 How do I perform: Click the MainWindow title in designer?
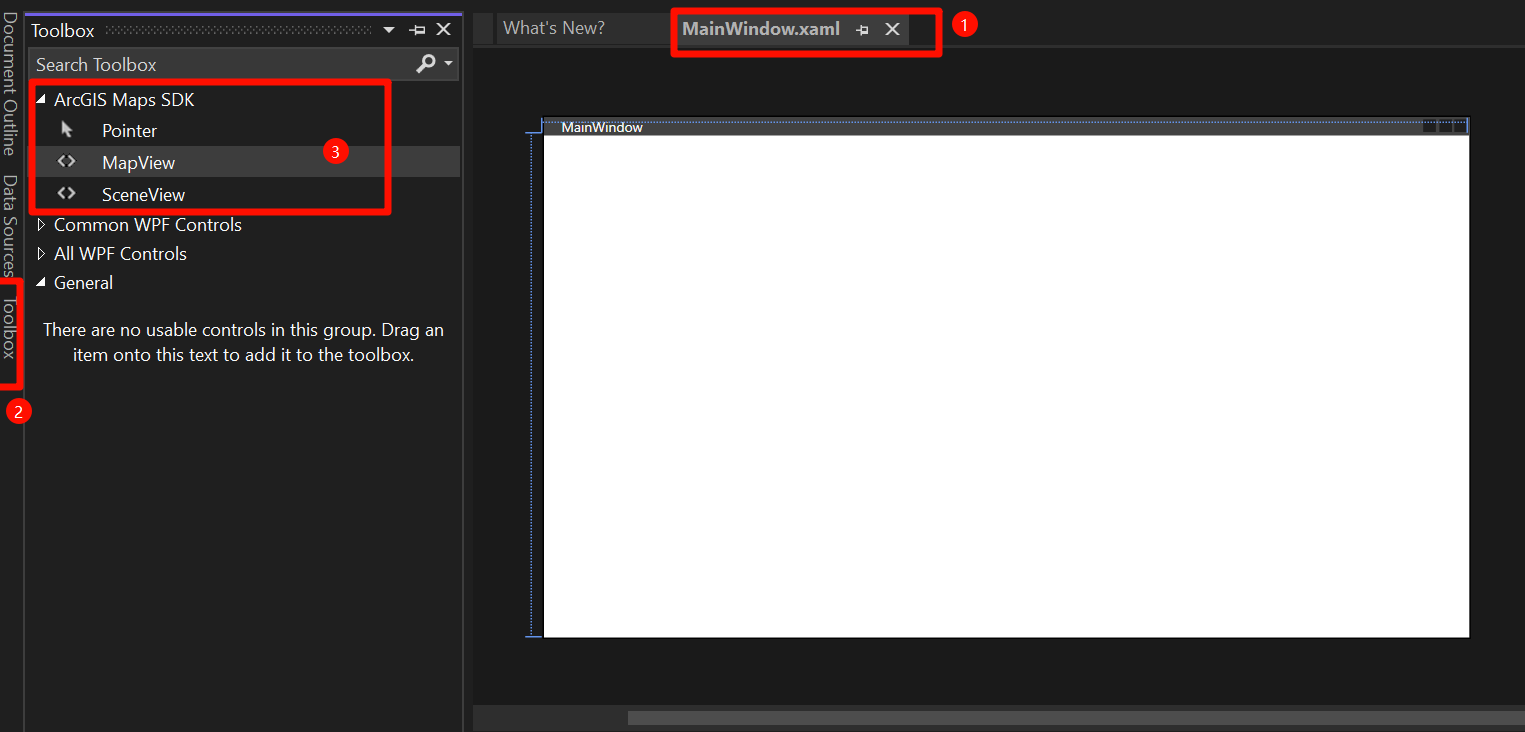(x=602, y=127)
